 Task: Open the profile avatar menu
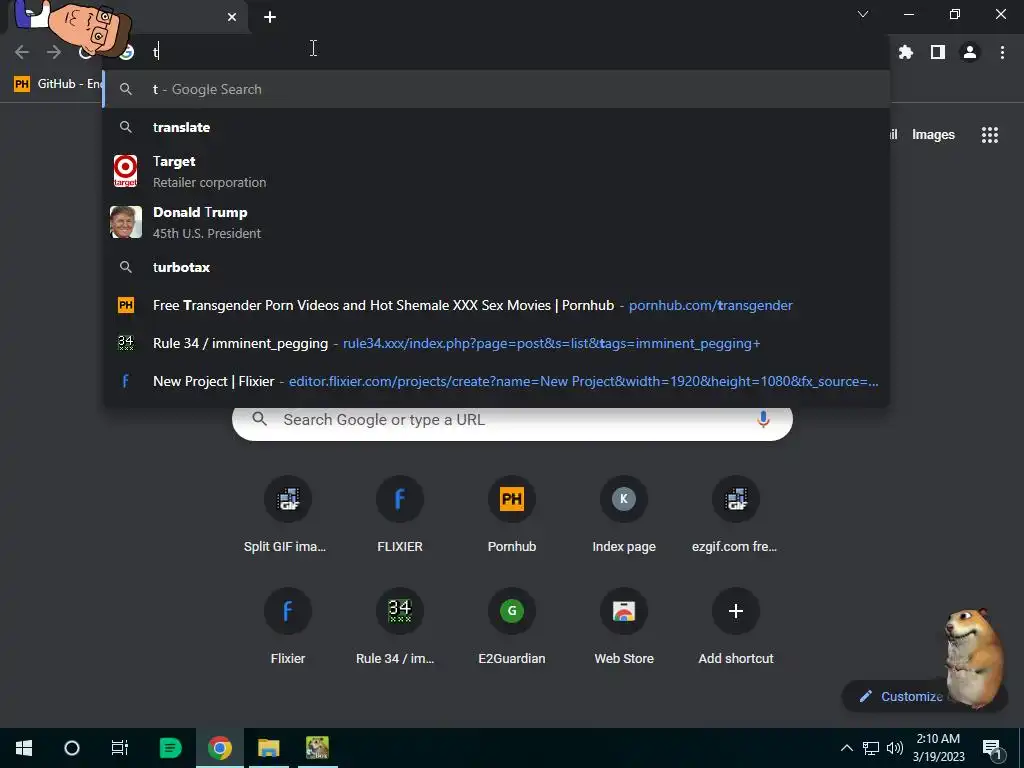coord(970,52)
